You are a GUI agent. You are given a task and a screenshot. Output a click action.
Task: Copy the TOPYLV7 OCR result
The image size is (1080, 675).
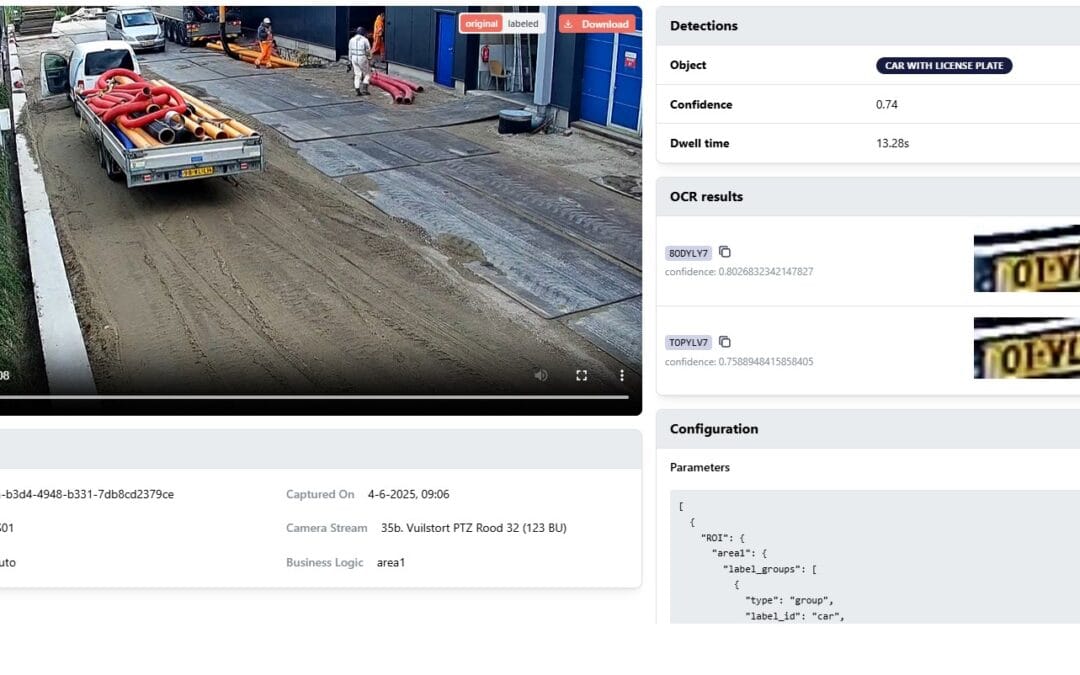pyautogui.click(x=725, y=342)
